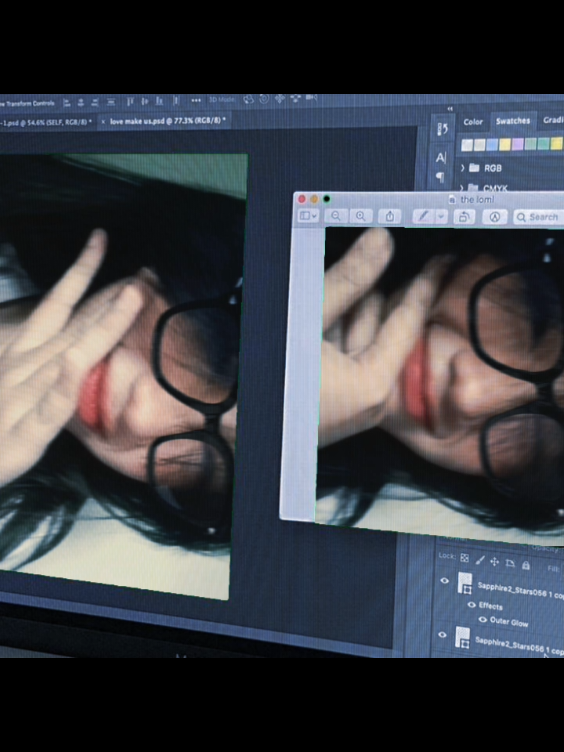
Task: Select the 3D rotate (orbit) mode icon
Action: [248, 99]
